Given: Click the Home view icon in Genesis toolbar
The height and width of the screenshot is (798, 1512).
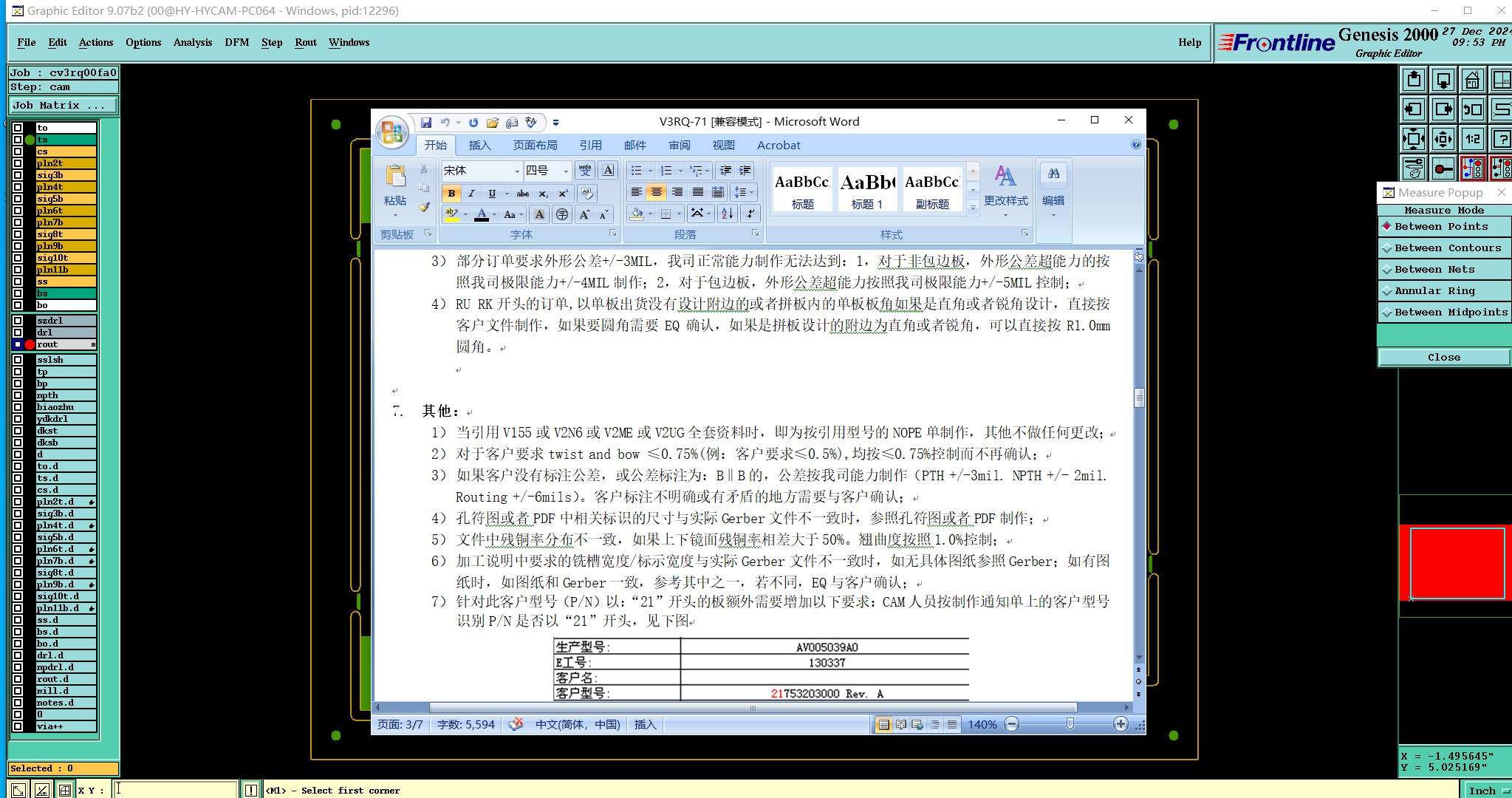Looking at the screenshot, I should (1472, 80).
